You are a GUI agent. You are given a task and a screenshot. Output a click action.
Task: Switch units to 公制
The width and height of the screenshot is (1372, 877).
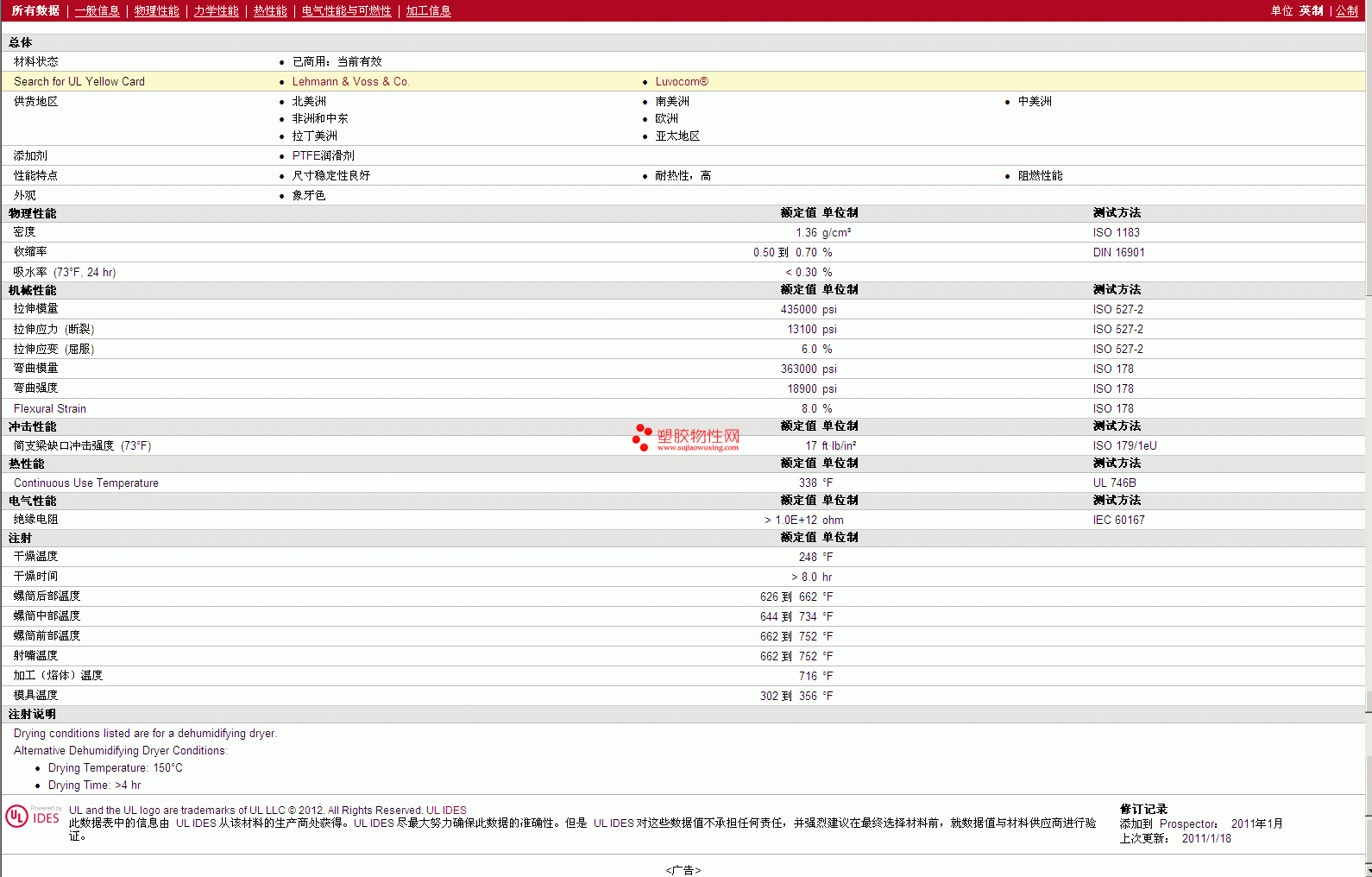coord(1347,10)
